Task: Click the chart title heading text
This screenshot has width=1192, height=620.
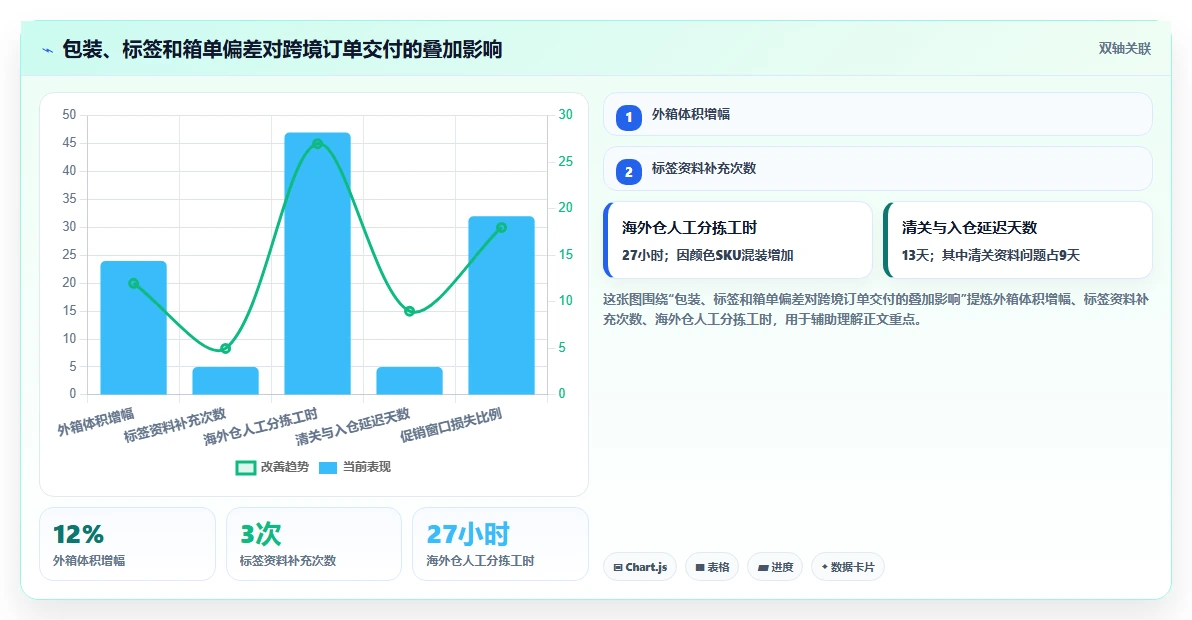Action: pos(282,49)
